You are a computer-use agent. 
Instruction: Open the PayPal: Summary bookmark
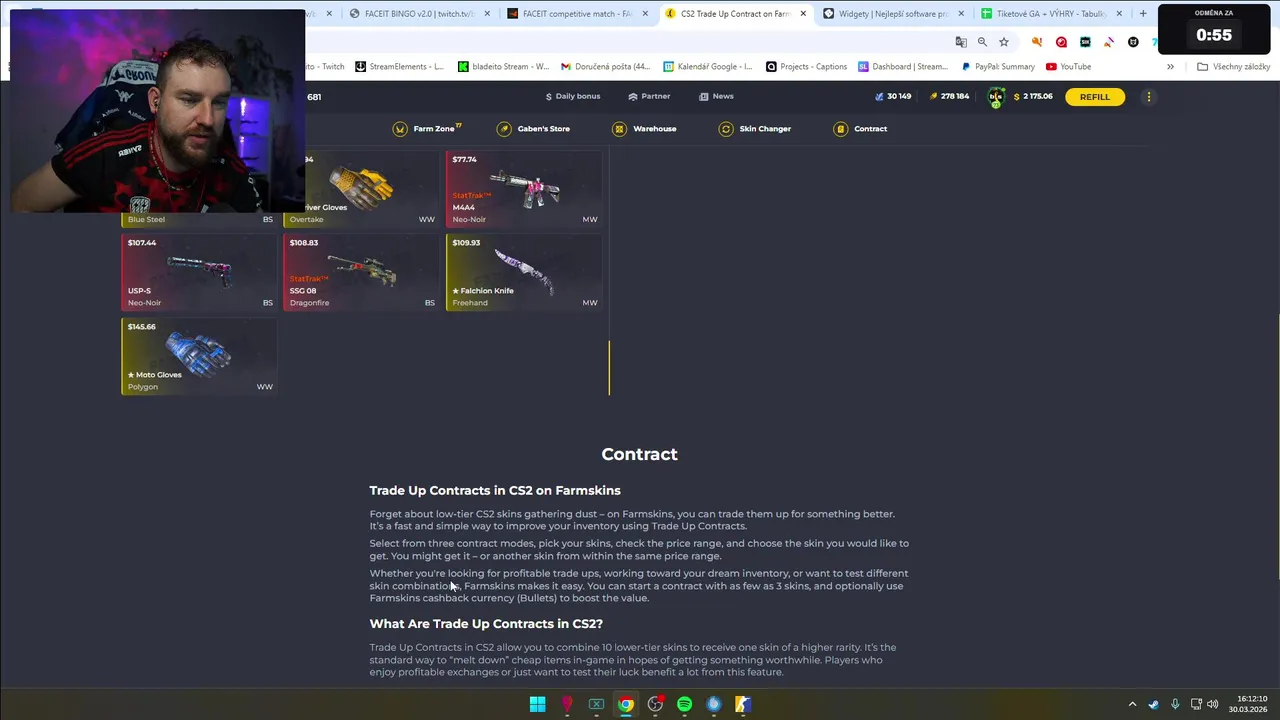point(998,67)
